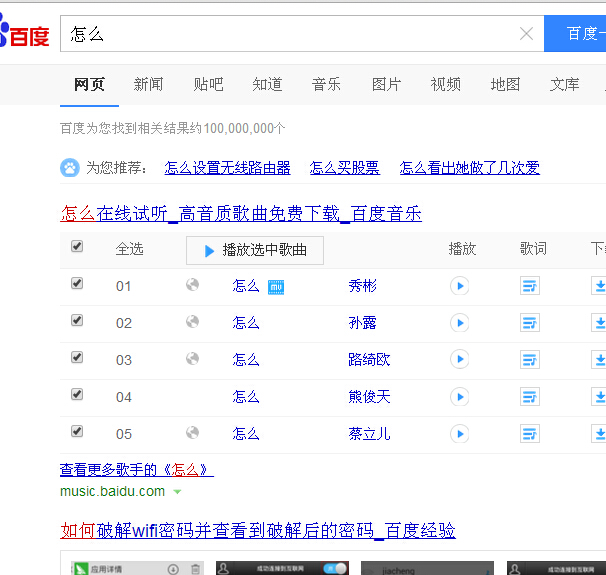This screenshot has height=575, width=606.
Task: Uncheck the checkbox for song 02
Action: point(77,320)
